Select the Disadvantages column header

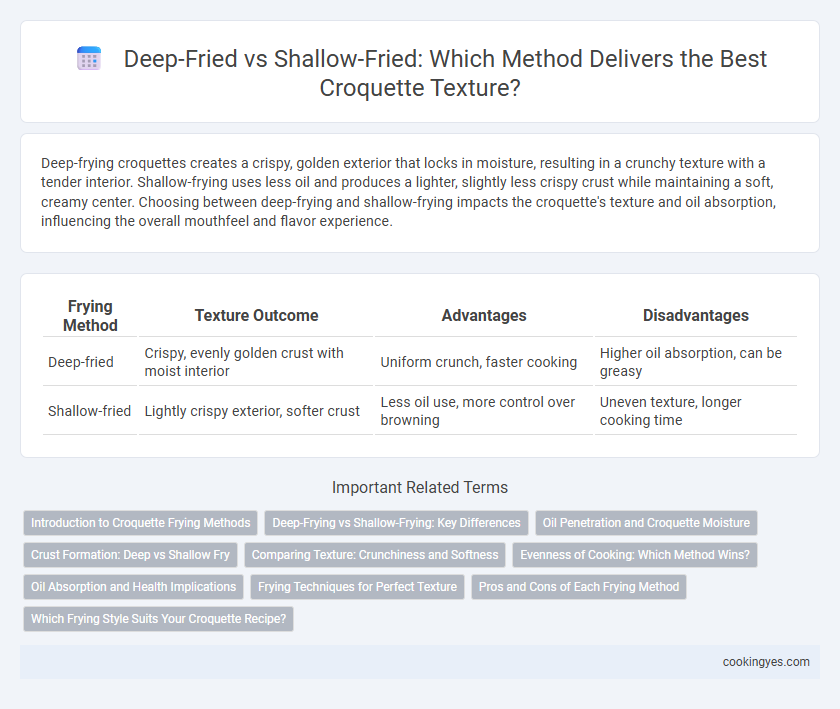click(695, 316)
